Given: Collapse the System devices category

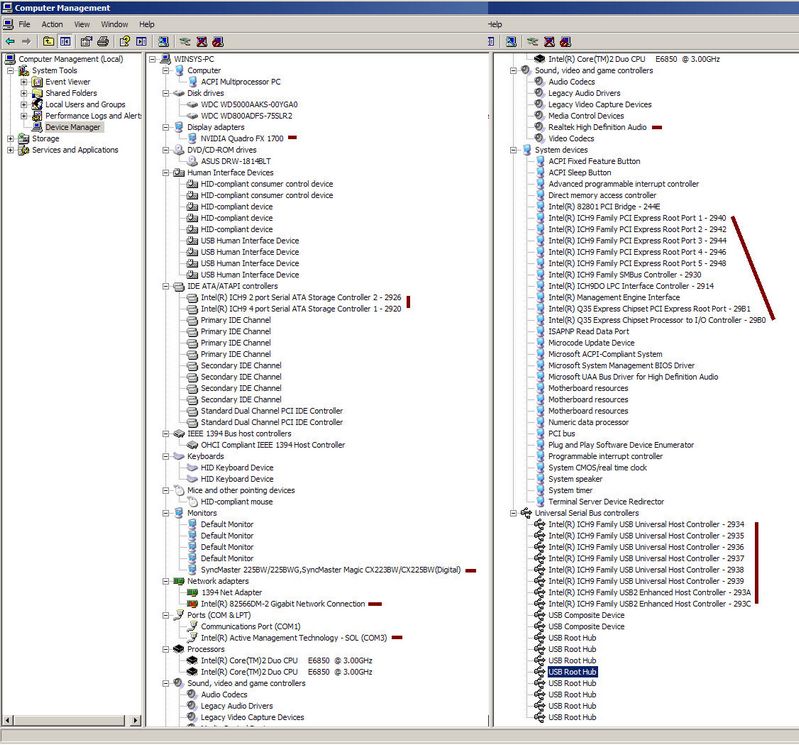Looking at the screenshot, I should tap(513, 150).
